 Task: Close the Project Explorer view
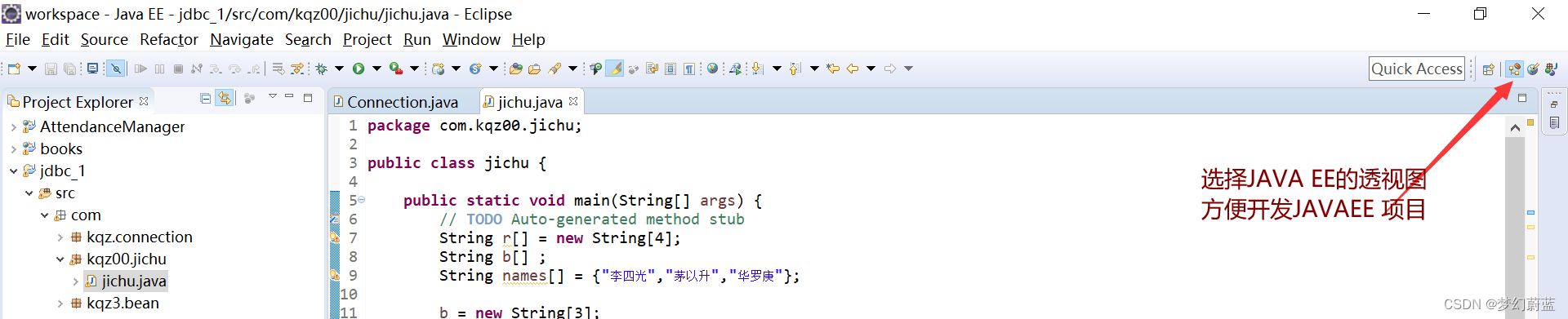pyautogui.click(x=144, y=101)
